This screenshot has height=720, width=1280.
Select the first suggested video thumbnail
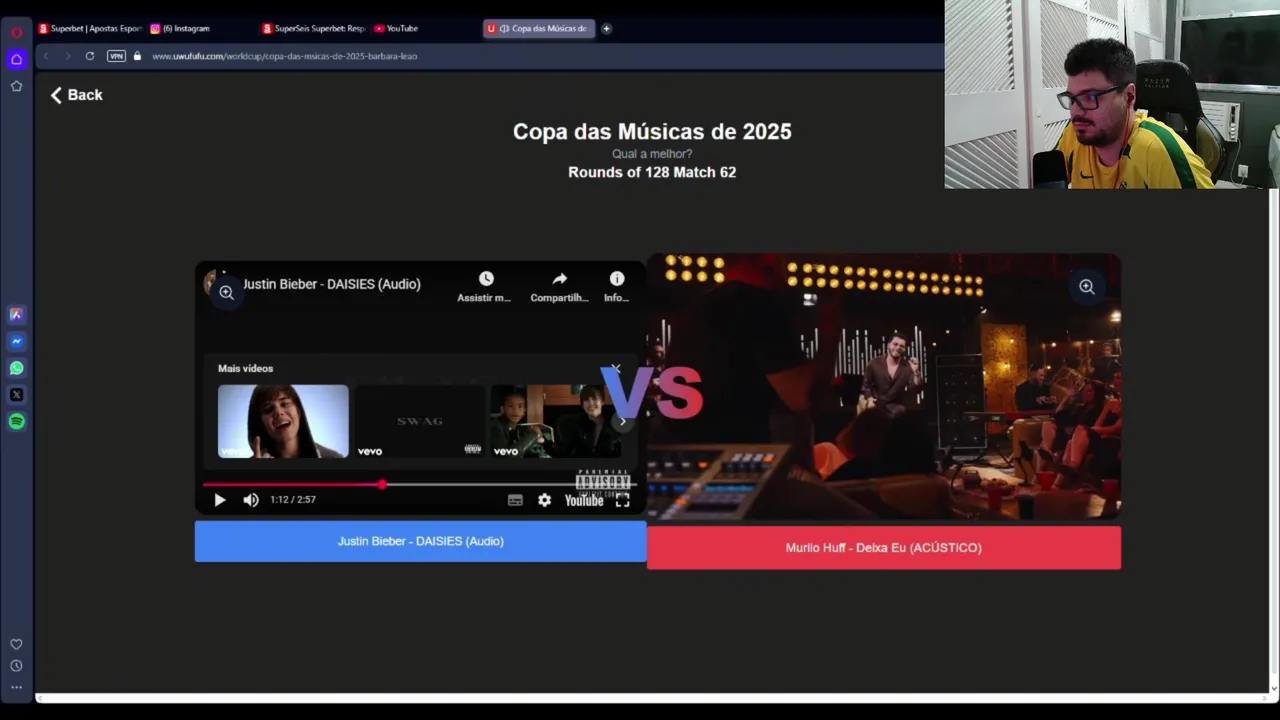tap(283, 421)
